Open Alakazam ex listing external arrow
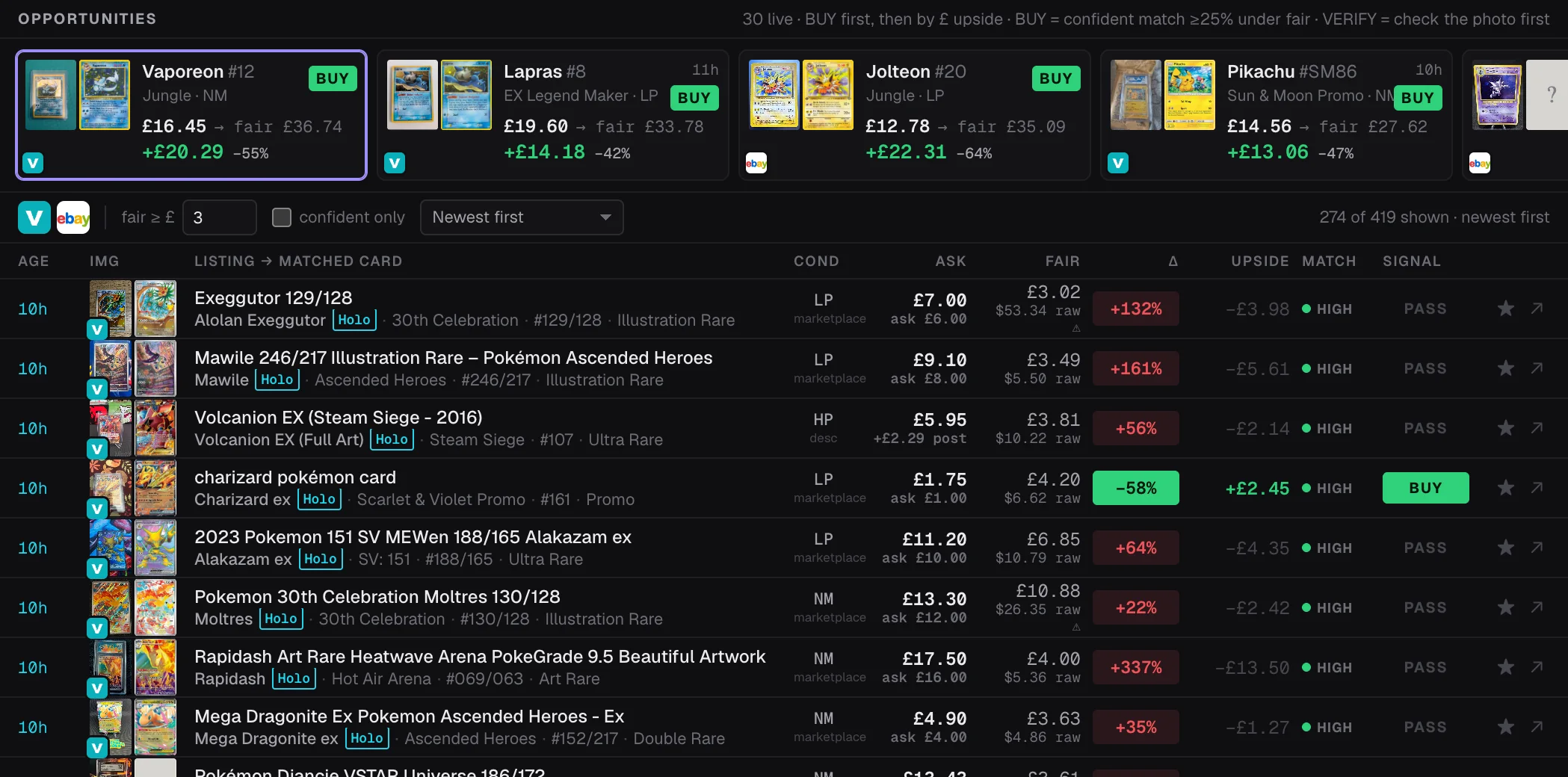1568x777 pixels. coord(1537,547)
